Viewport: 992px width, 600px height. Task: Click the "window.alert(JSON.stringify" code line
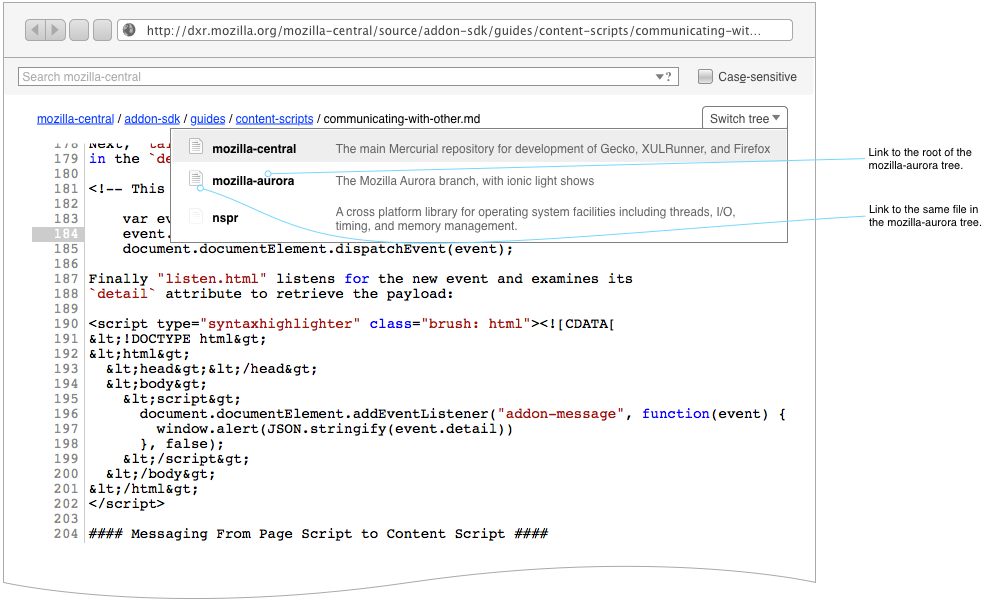coord(335,428)
